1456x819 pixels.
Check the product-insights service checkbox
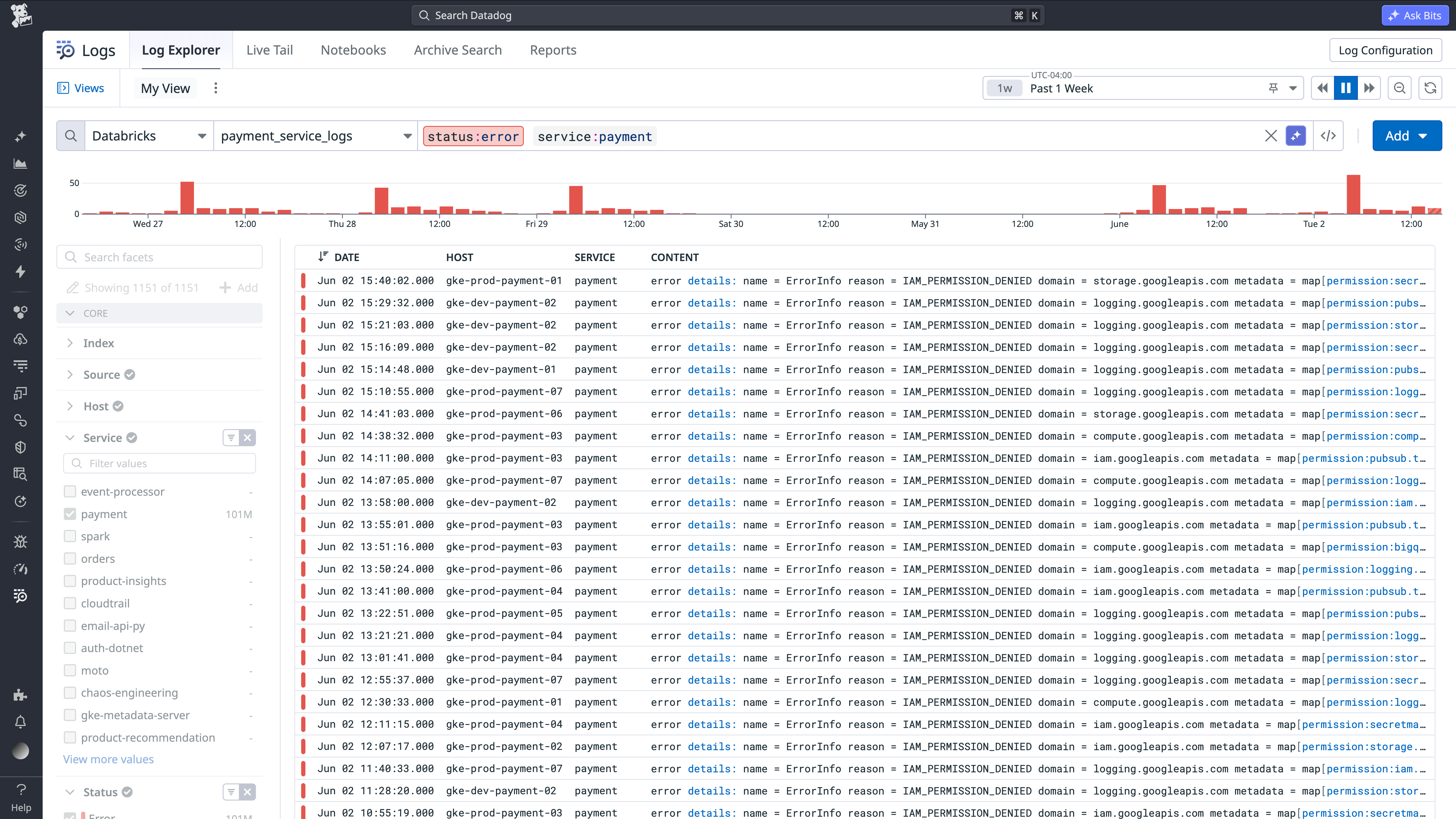[x=70, y=580]
